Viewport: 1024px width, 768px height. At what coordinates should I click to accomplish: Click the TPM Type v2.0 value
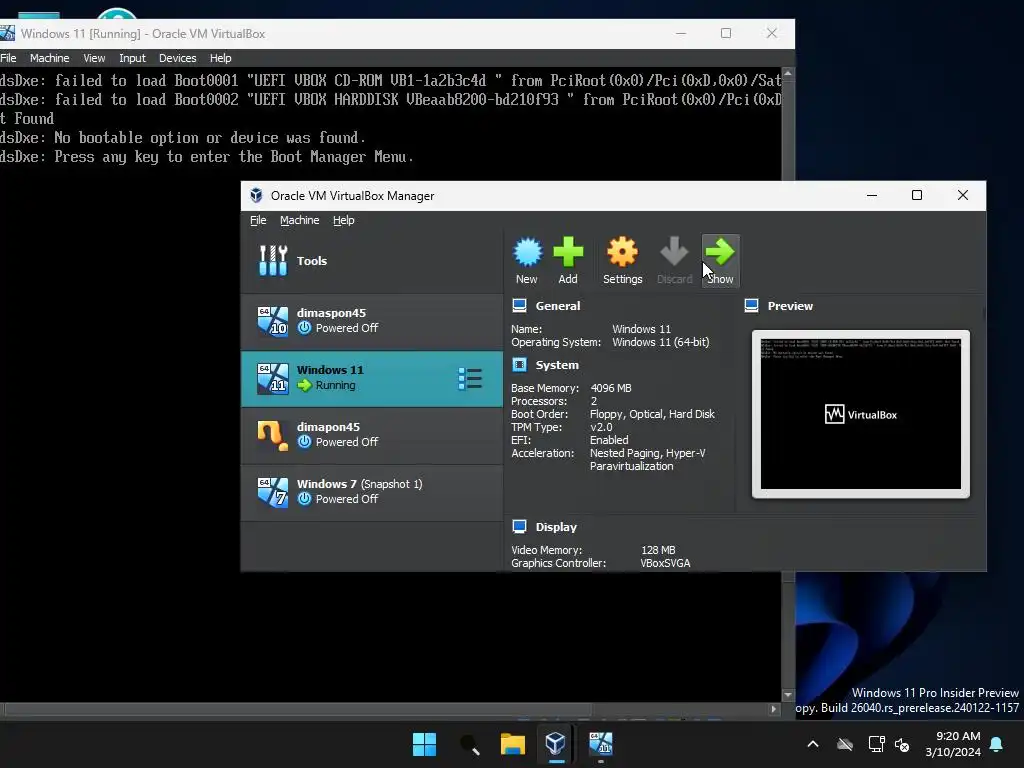[x=601, y=427]
